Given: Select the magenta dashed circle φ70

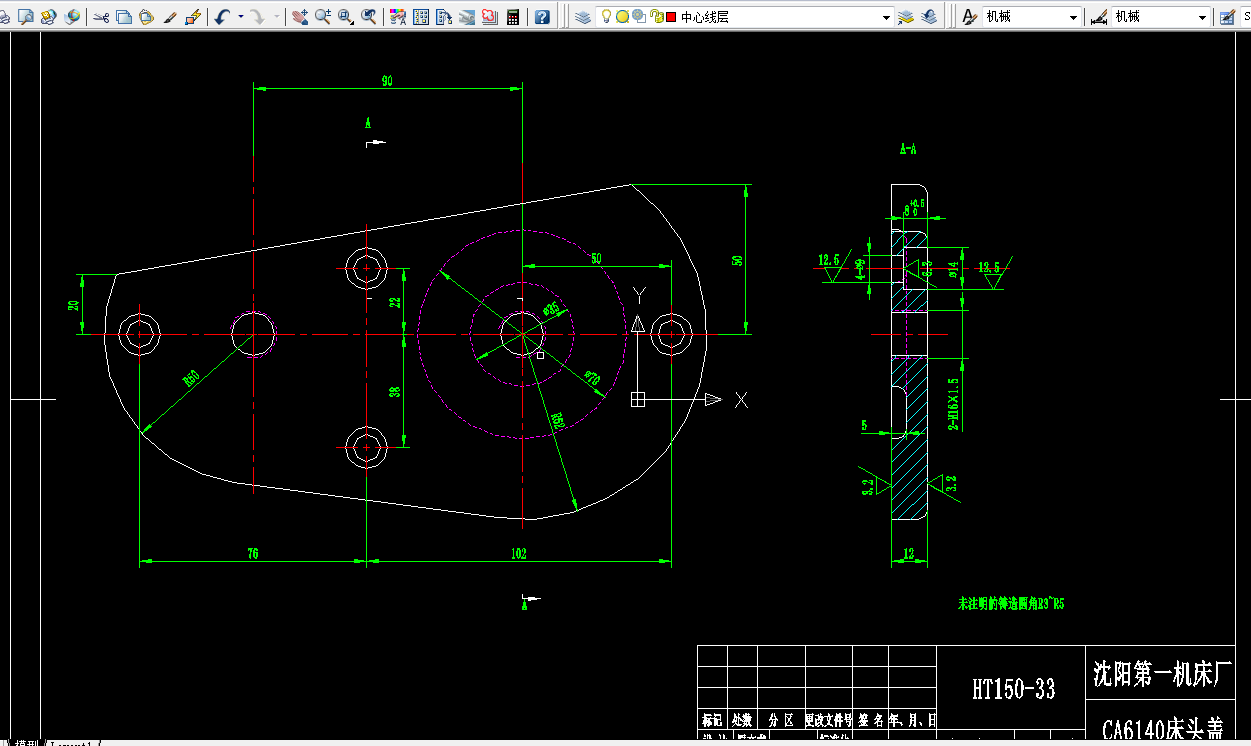Looking at the screenshot, I should click(x=521, y=334).
